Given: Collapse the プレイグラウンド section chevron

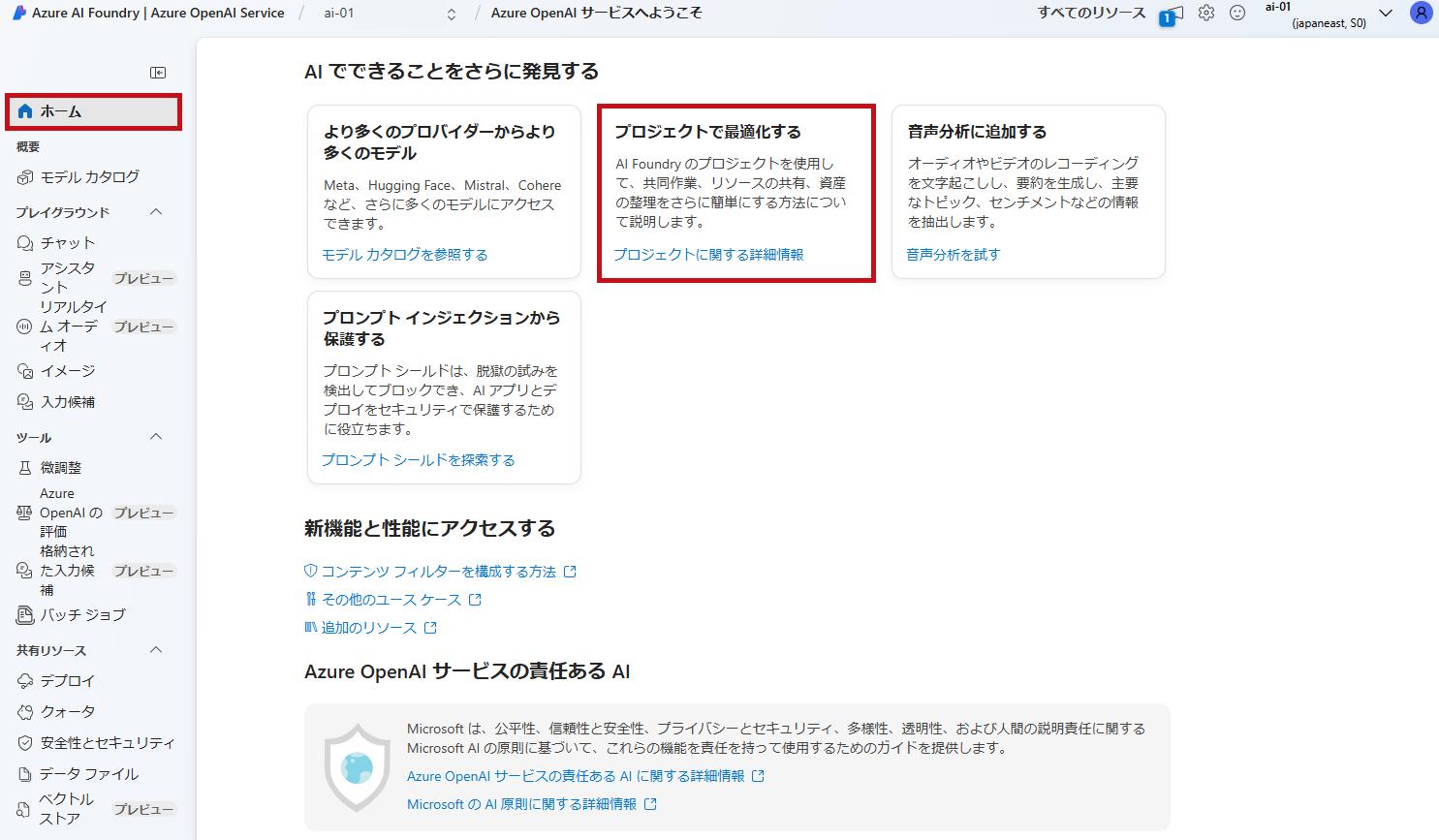Looking at the screenshot, I should point(156,212).
